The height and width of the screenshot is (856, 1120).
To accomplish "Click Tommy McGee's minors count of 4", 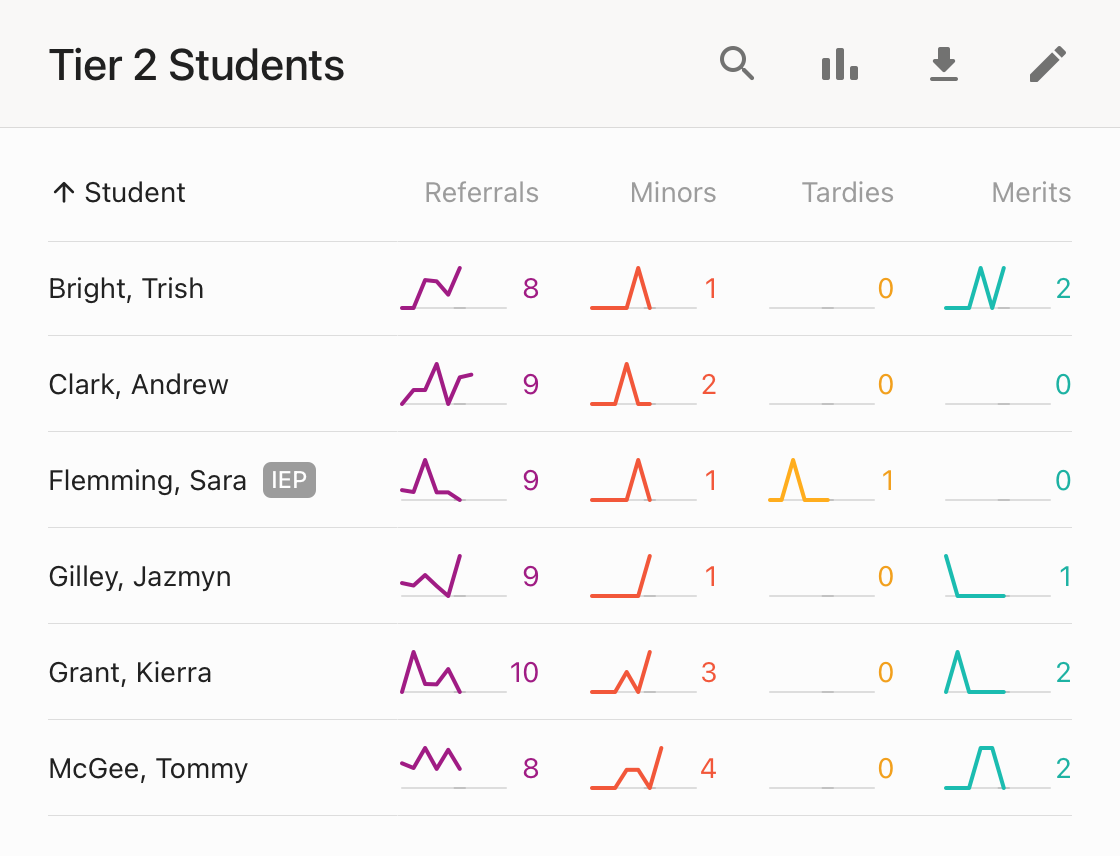I will [x=708, y=769].
